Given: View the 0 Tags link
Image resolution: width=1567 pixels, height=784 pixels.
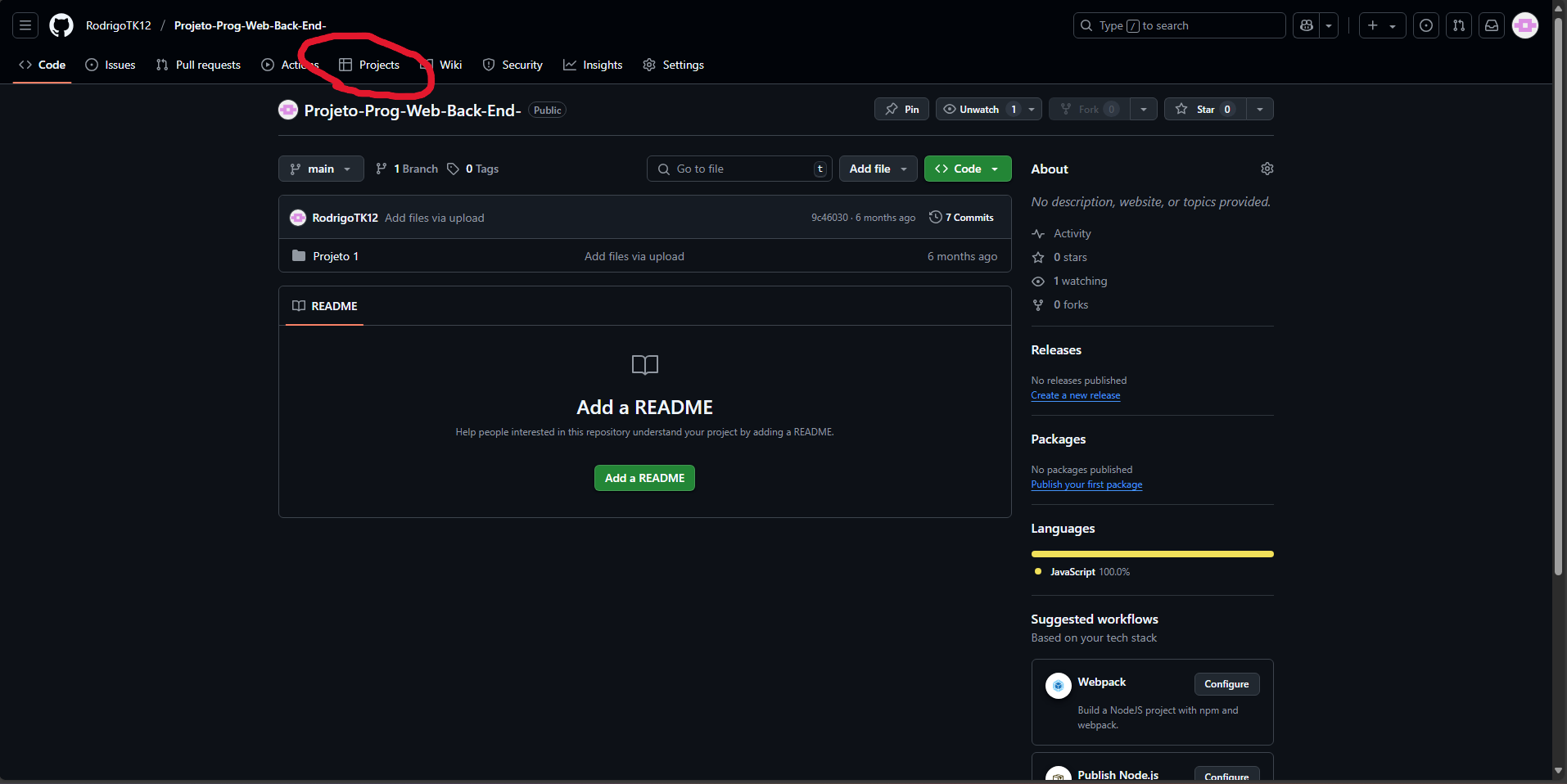Looking at the screenshot, I should tap(472, 169).
